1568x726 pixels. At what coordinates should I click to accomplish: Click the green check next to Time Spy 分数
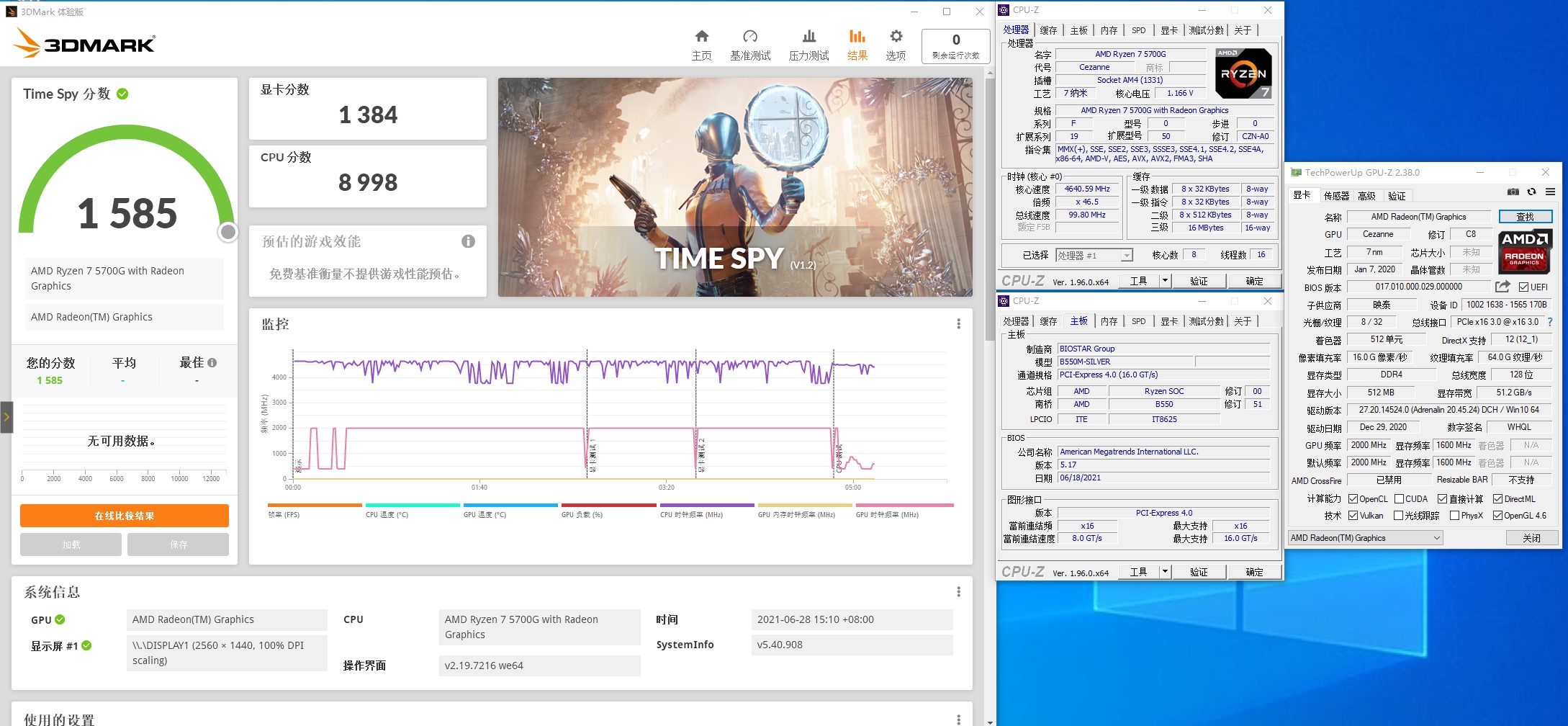122,94
